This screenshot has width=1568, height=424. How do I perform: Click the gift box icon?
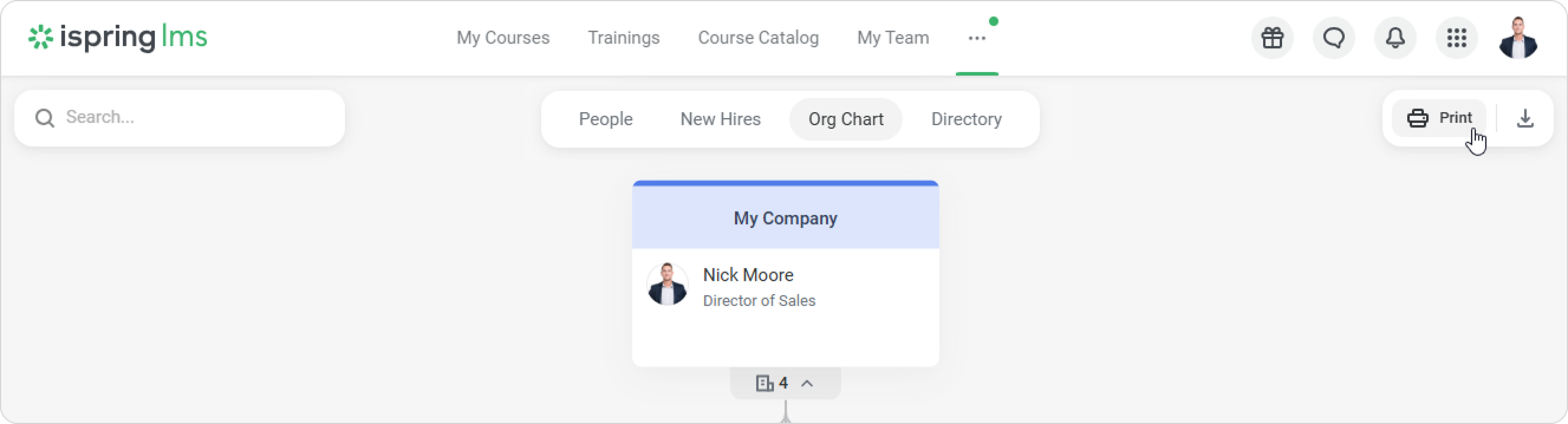click(x=1272, y=38)
